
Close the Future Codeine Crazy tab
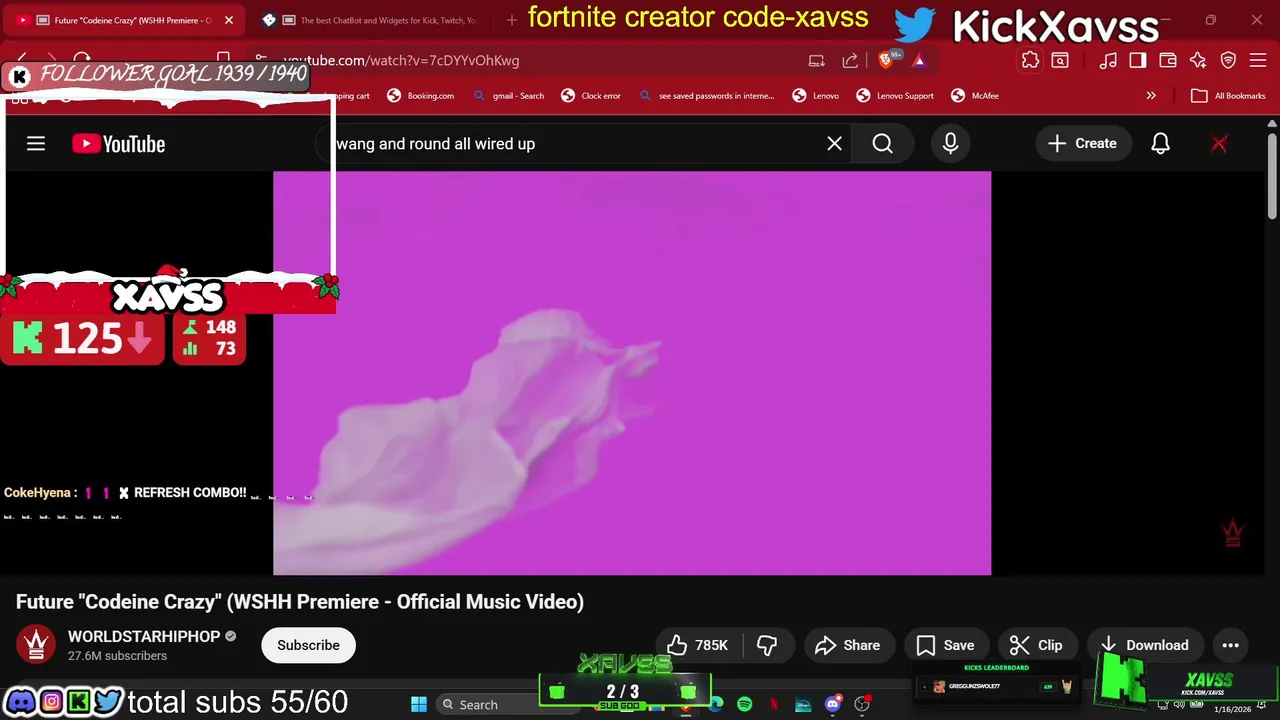(x=228, y=20)
